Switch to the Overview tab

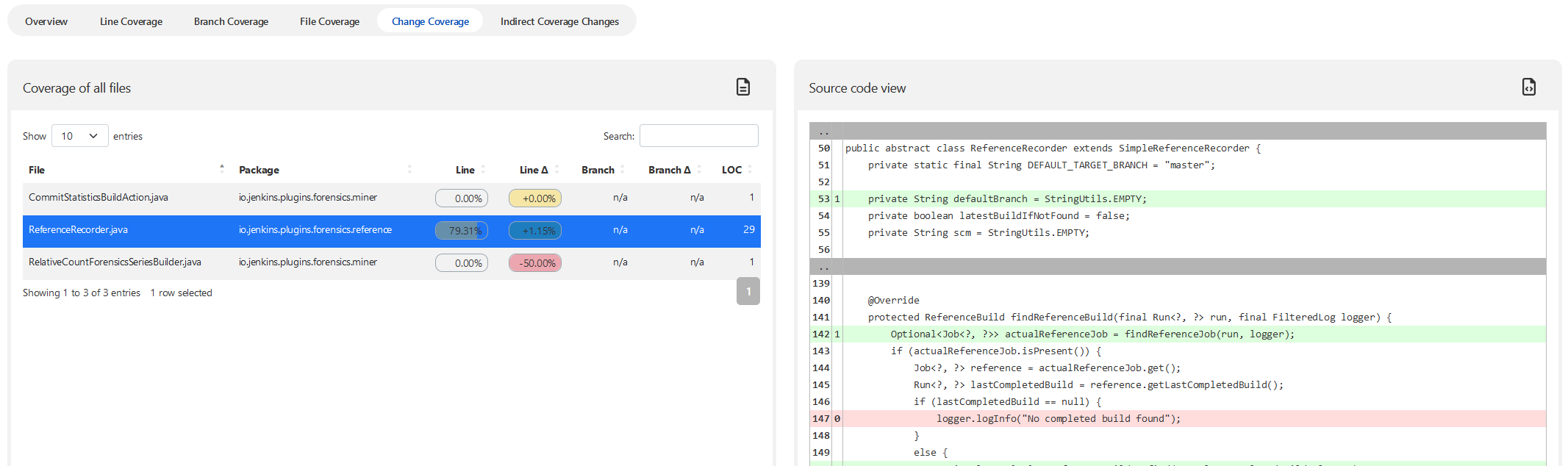pos(46,21)
